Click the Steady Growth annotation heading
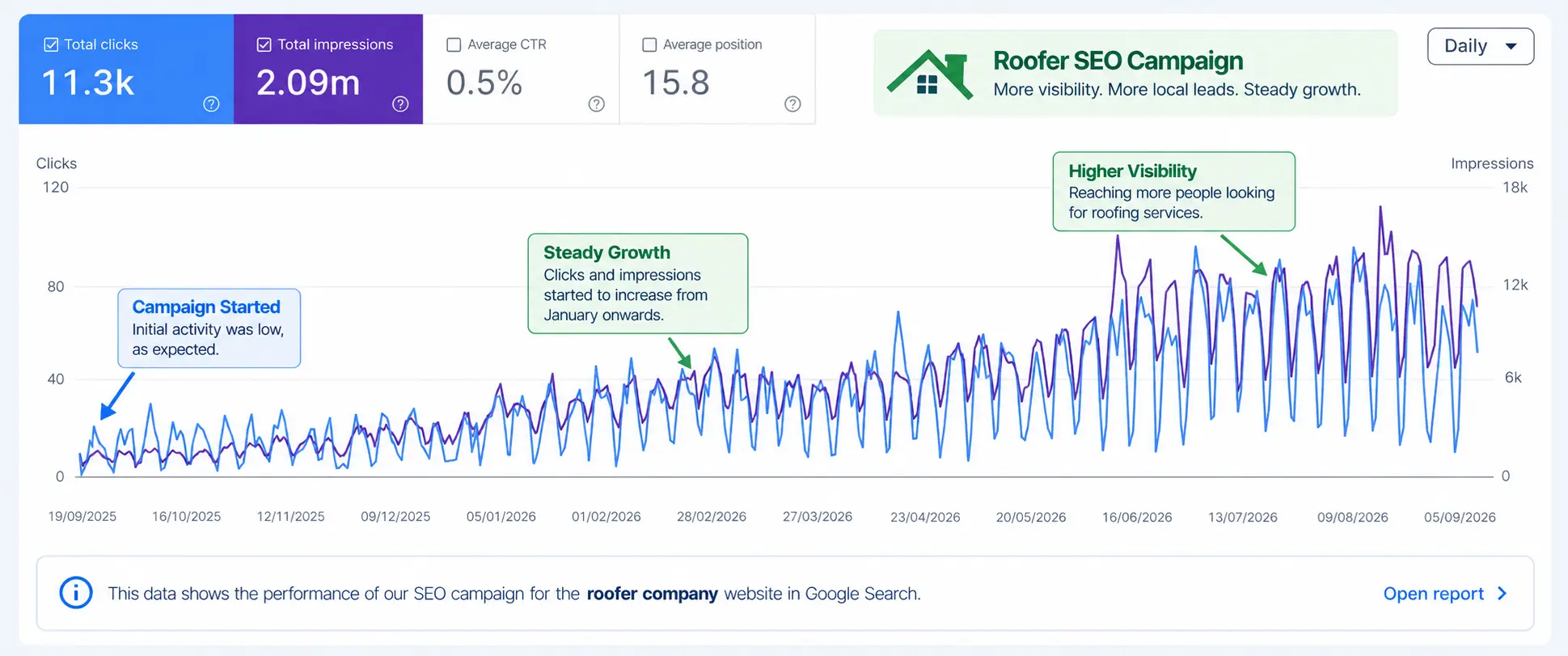The height and width of the screenshot is (656, 1568). point(606,252)
